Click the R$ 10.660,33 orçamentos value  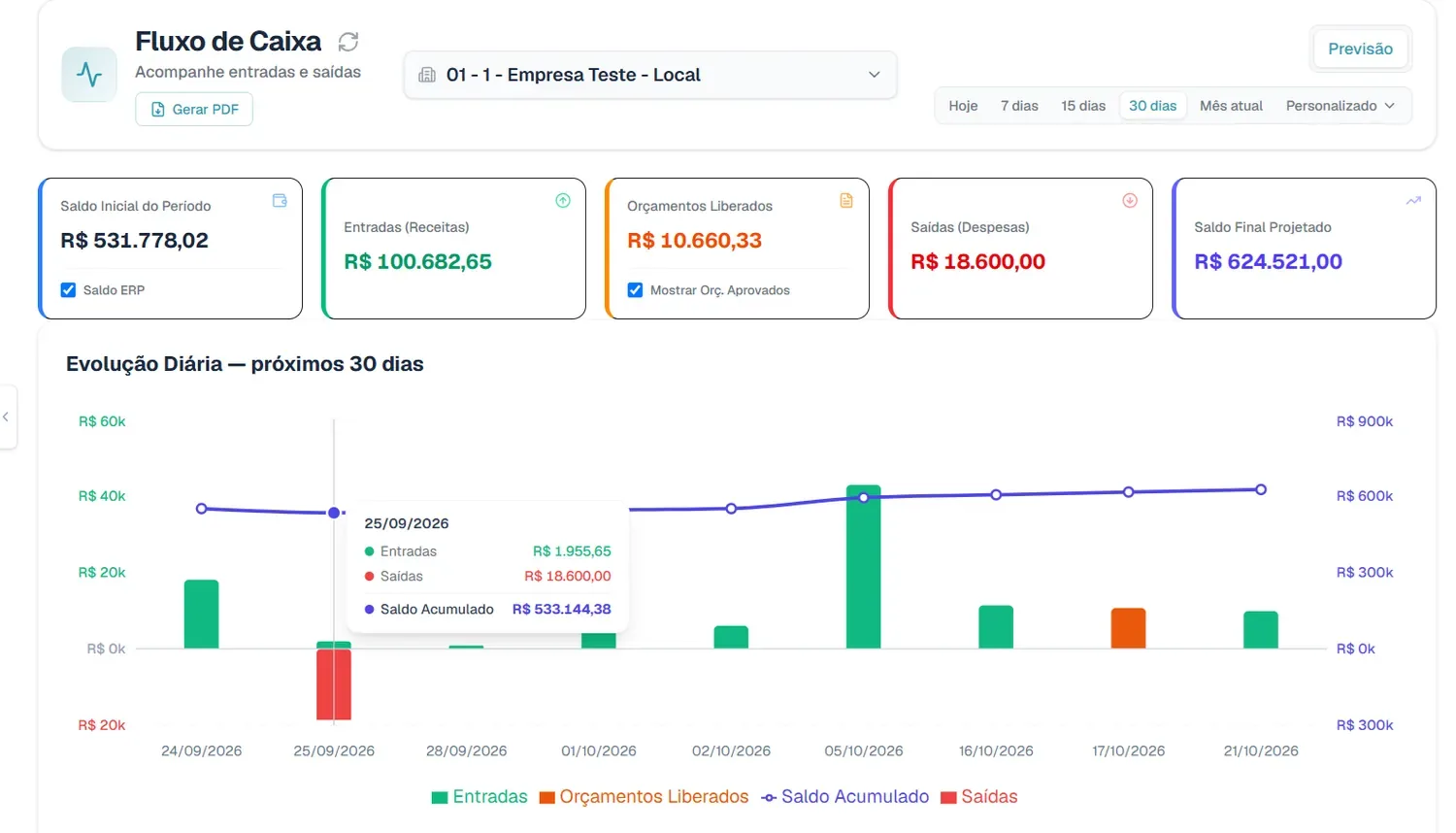coord(694,241)
